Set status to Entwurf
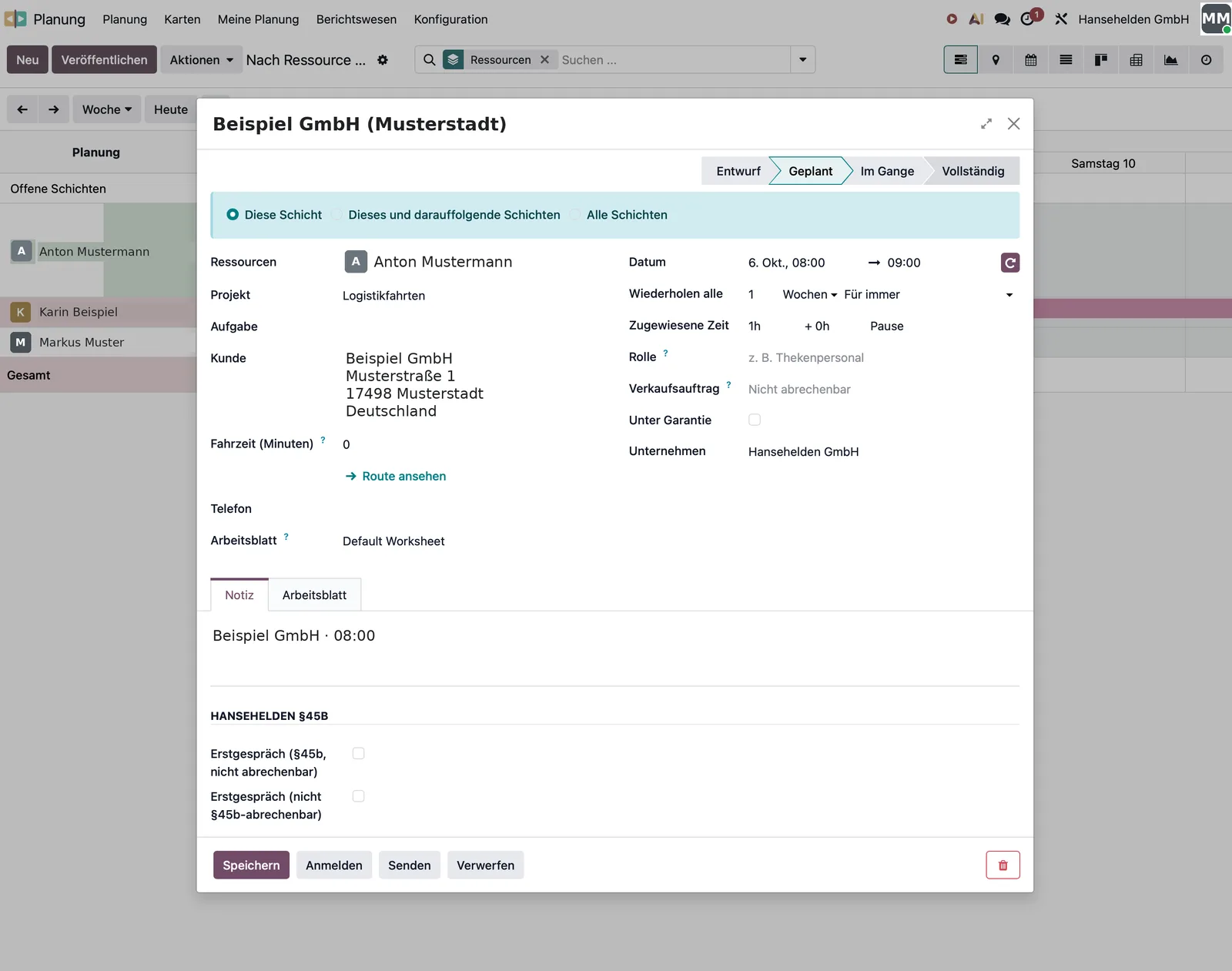Viewport: 1232px width, 971px height. click(x=738, y=171)
